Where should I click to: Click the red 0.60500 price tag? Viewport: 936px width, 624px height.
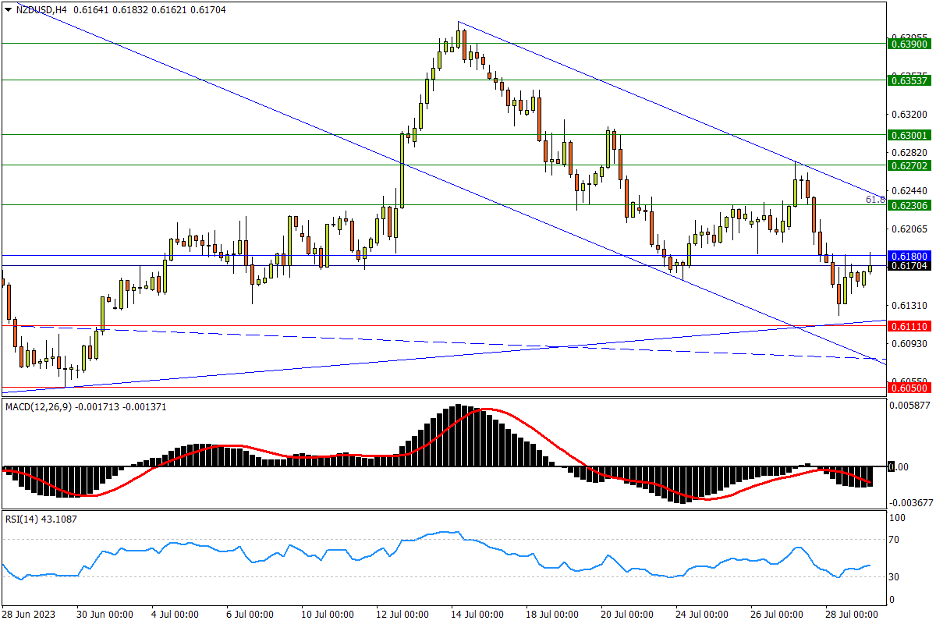pos(909,388)
